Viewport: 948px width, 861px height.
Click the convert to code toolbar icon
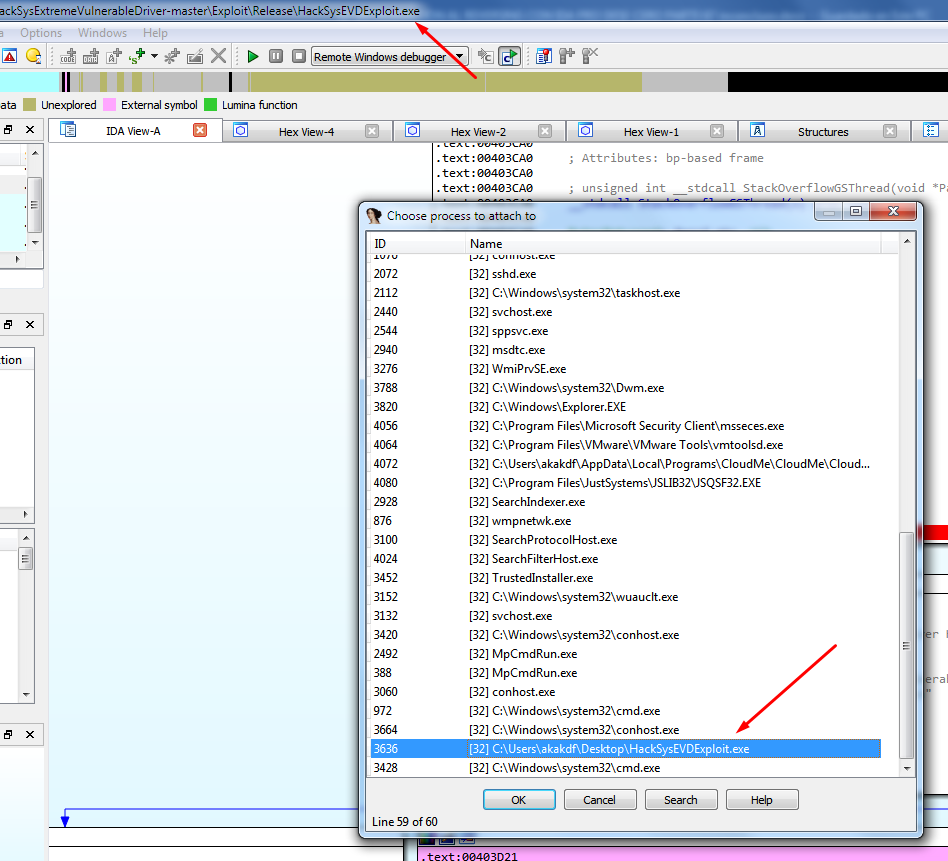point(69,57)
